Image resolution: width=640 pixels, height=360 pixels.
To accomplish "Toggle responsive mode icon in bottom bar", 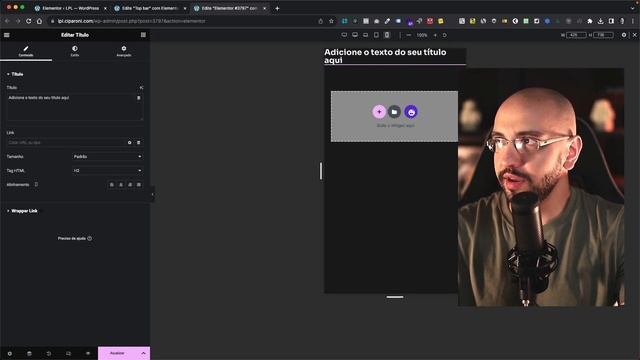I will (69, 353).
